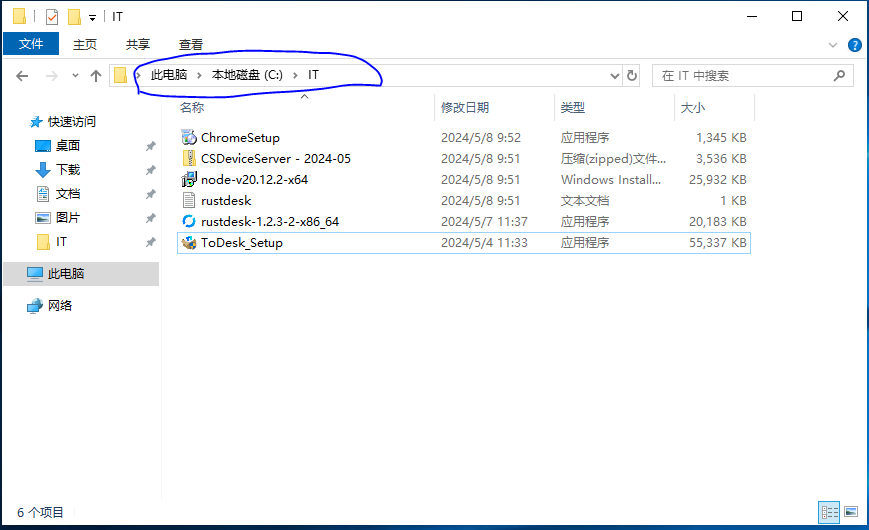Select IT folder in navigation pane

pos(61,242)
